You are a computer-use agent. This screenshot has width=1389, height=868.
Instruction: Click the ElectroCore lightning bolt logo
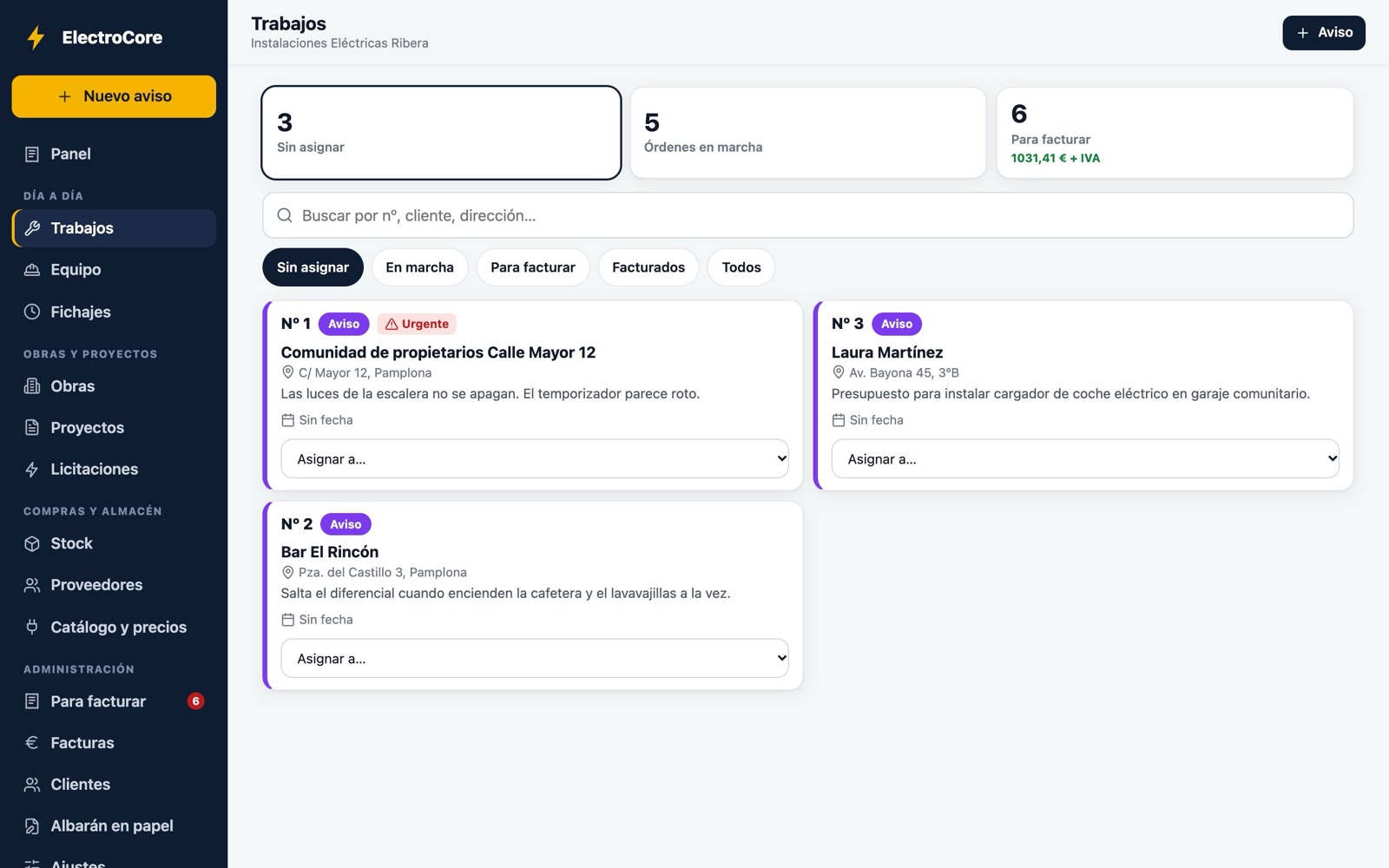(x=36, y=37)
